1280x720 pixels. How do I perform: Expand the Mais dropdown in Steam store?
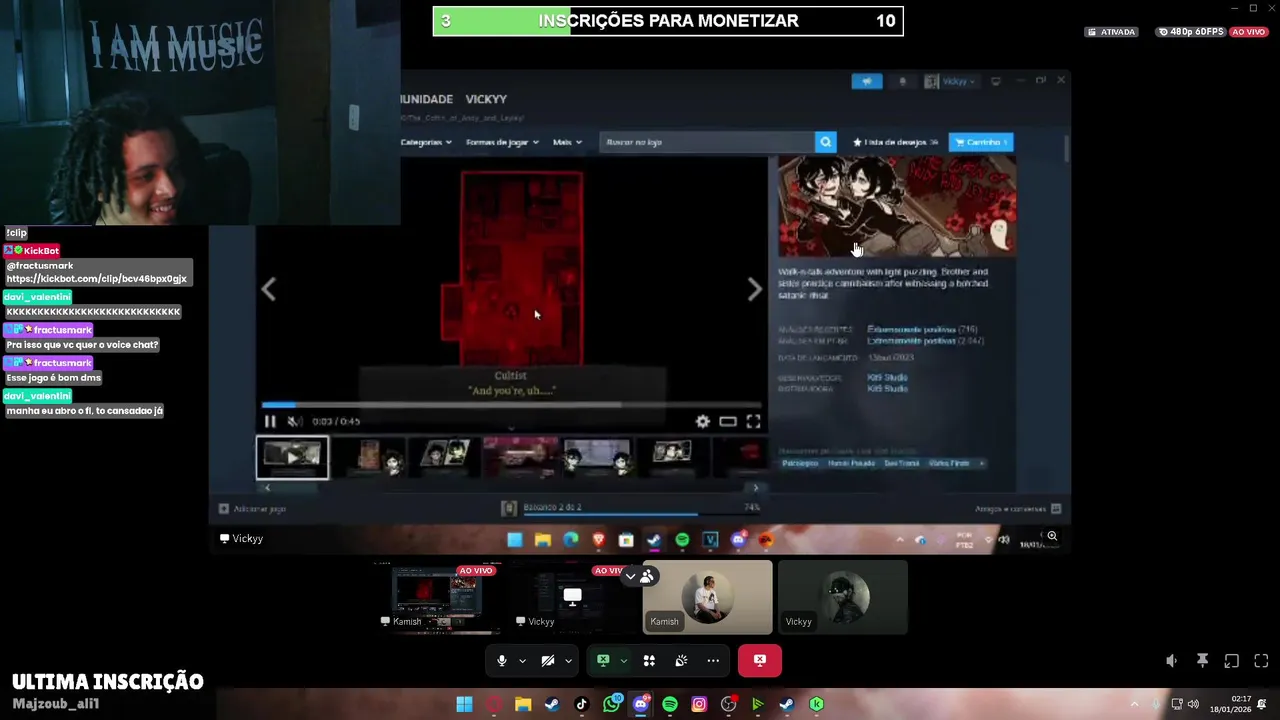pyautogui.click(x=567, y=142)
